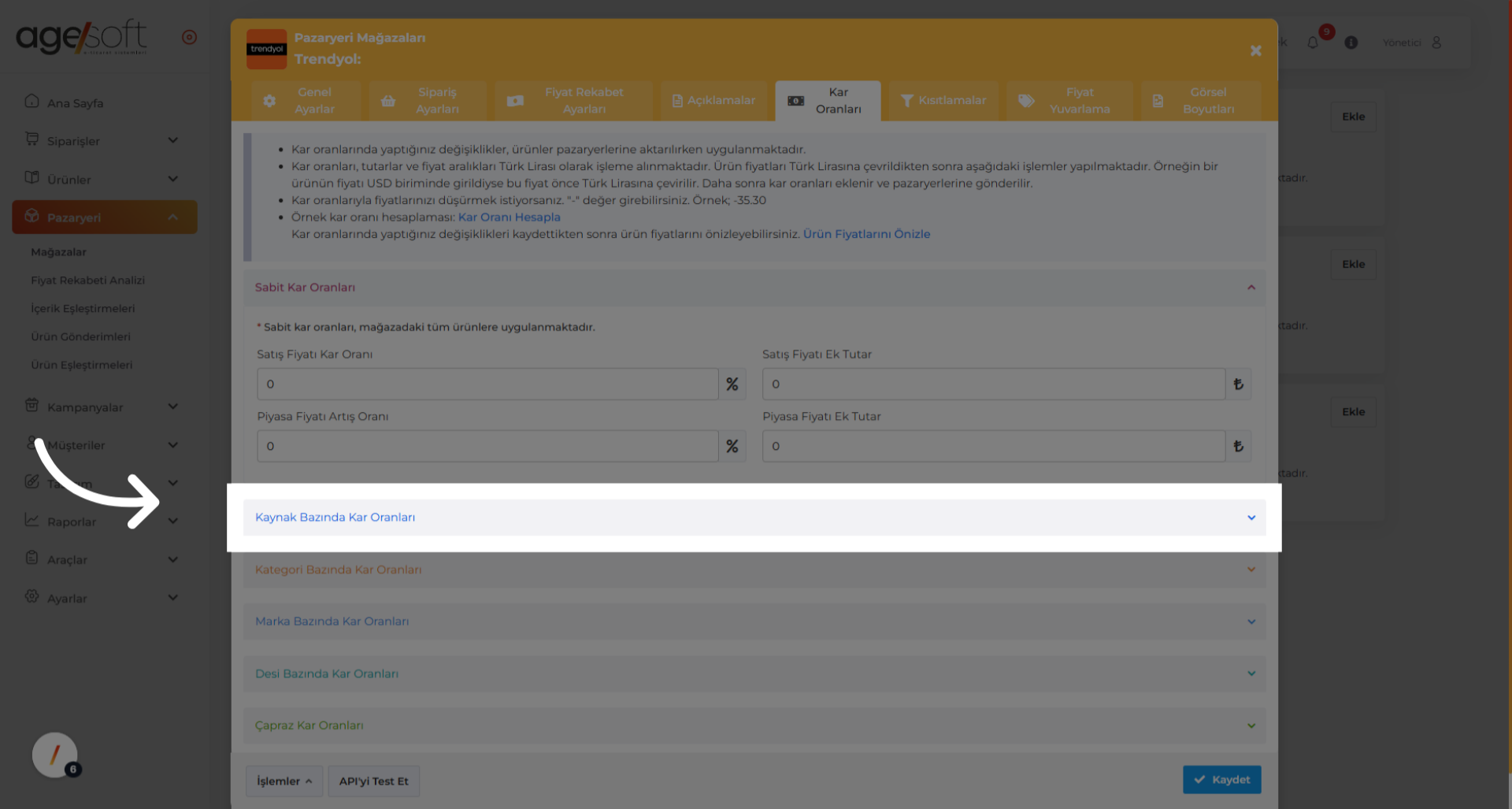The width and height of the screenshot is (1512, 809).
Task: Click the Yönetici user icon
Action: [1436, 43]
